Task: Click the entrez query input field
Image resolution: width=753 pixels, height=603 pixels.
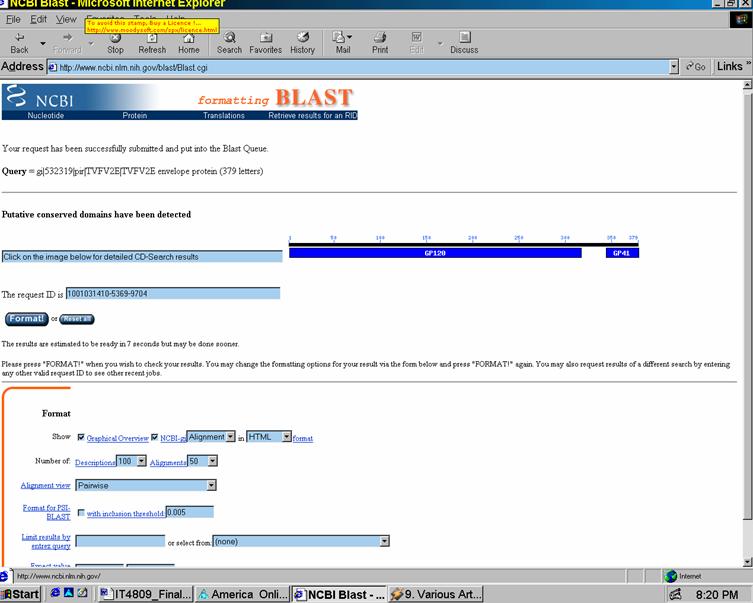Action: [120, 542]
